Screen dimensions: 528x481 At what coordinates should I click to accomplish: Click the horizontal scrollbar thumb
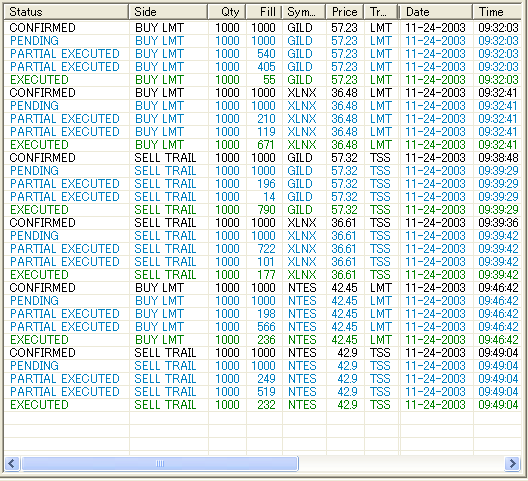coord(160,463)
